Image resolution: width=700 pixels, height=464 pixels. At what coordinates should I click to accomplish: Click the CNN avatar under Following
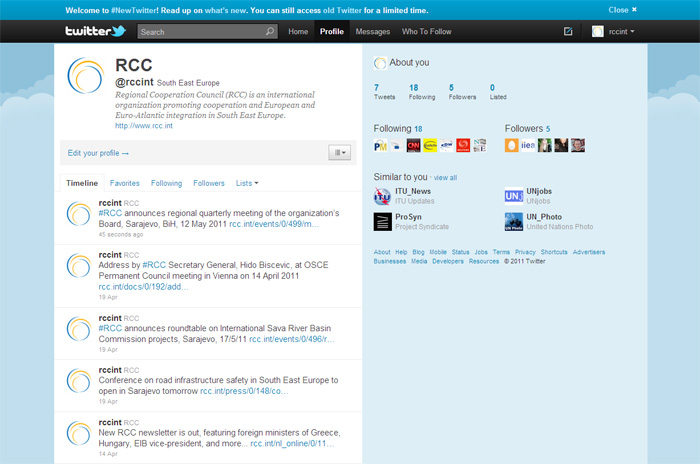tap(413, 145)
